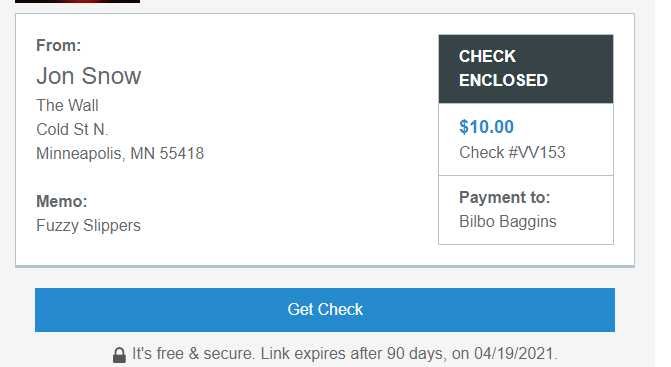Click the Cold St N. address line
671x367 pixels.
(x=72, y=129)
